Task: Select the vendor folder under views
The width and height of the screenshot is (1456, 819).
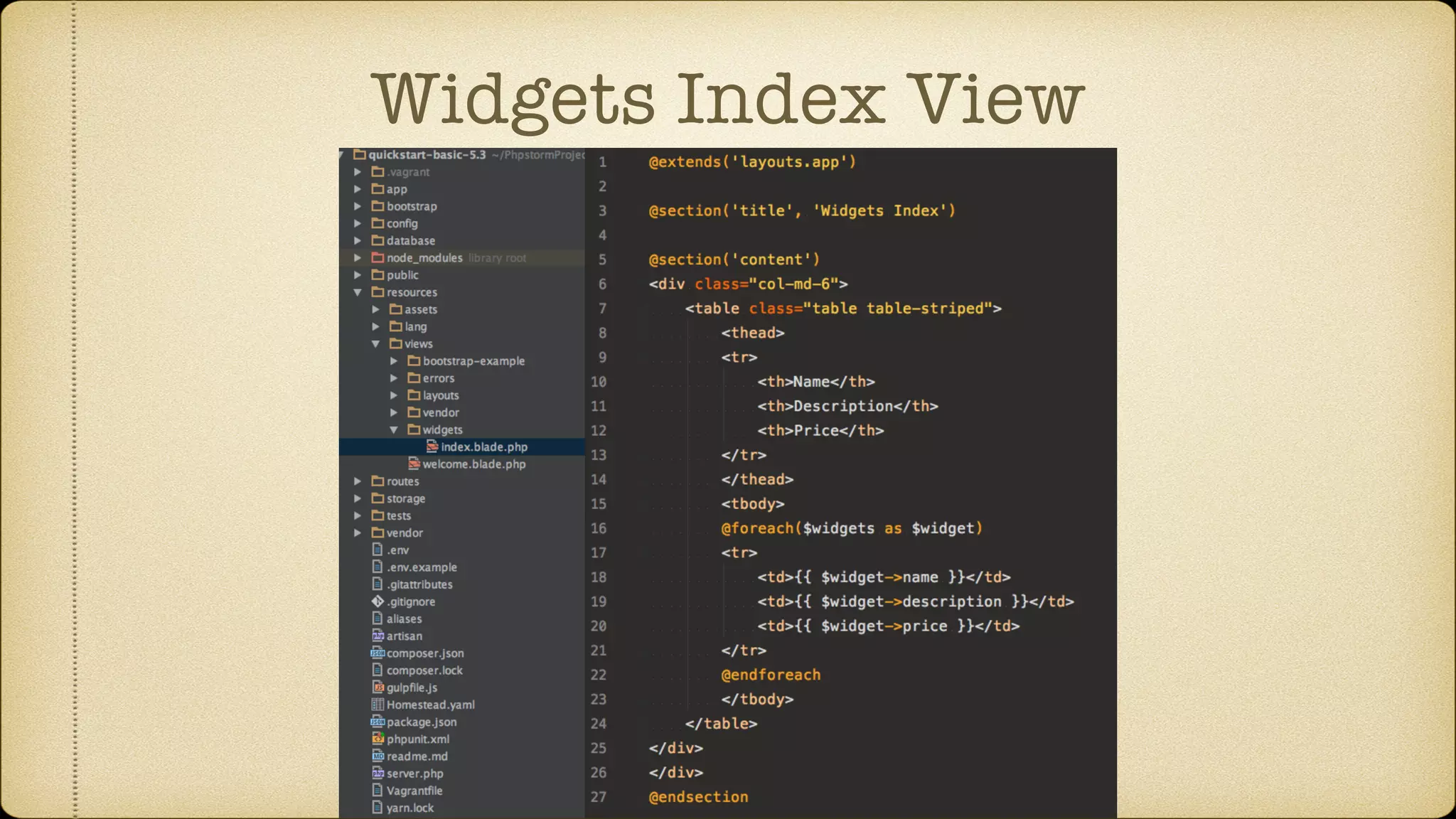Action: 462,412
